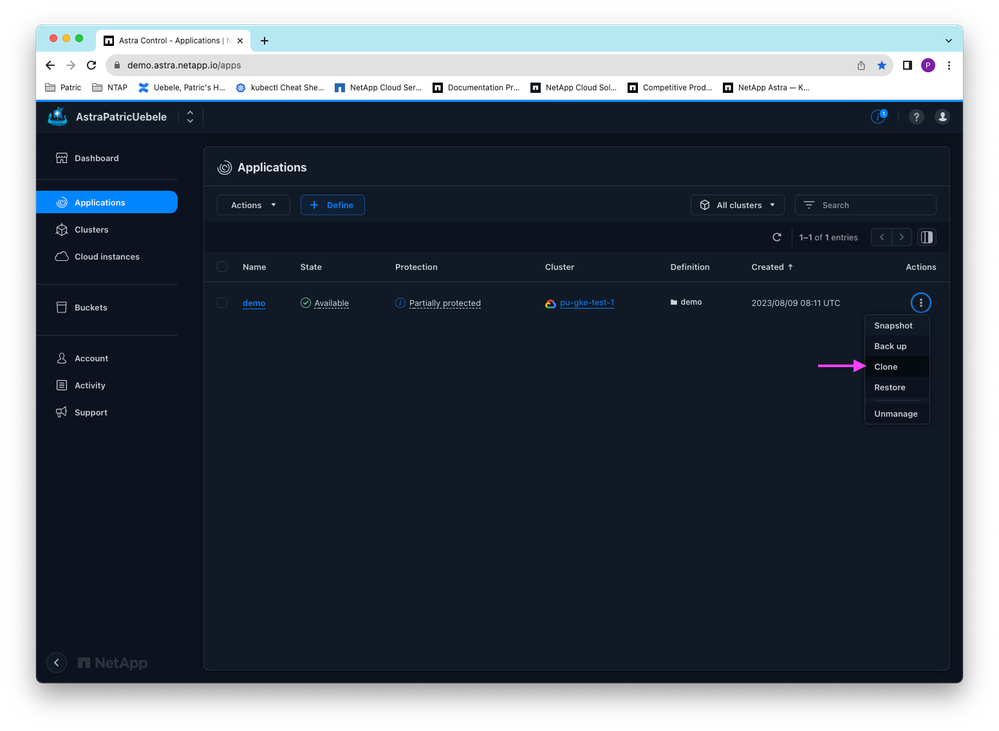Open Account in the sidebar

[107, 358]
